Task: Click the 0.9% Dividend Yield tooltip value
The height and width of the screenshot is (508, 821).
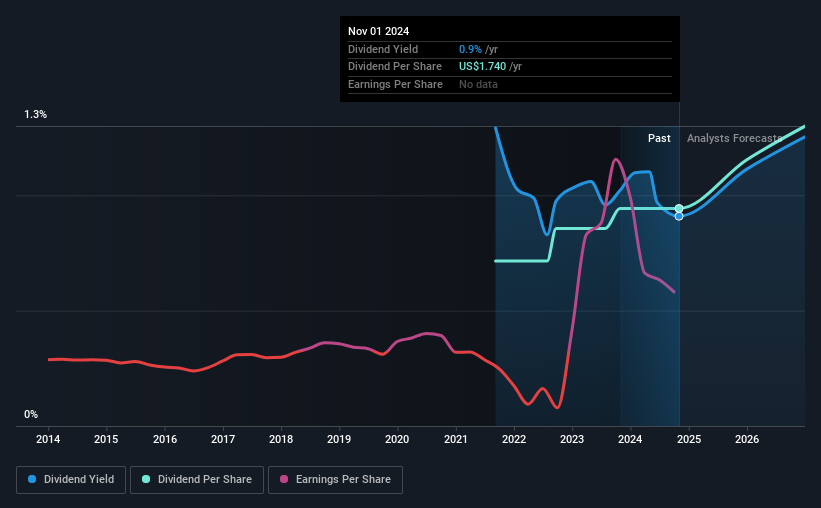Action: point(470,49)
